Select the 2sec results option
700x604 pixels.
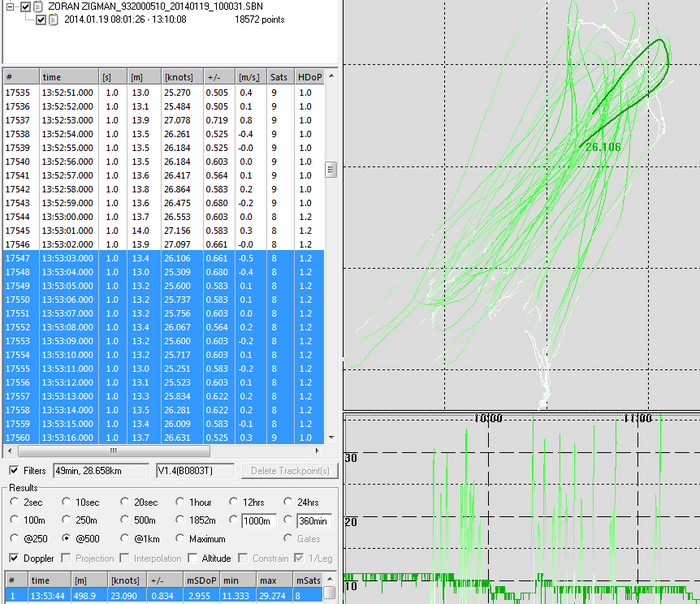pos(14,502)
